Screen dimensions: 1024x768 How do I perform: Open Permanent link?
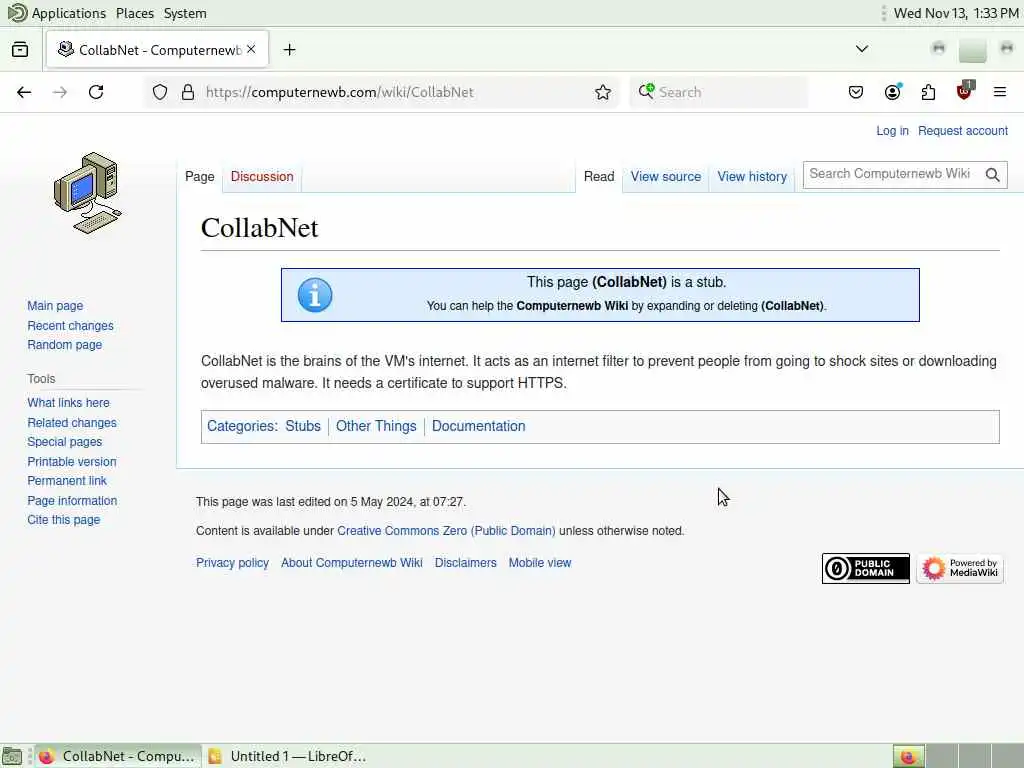click(67, 480)
